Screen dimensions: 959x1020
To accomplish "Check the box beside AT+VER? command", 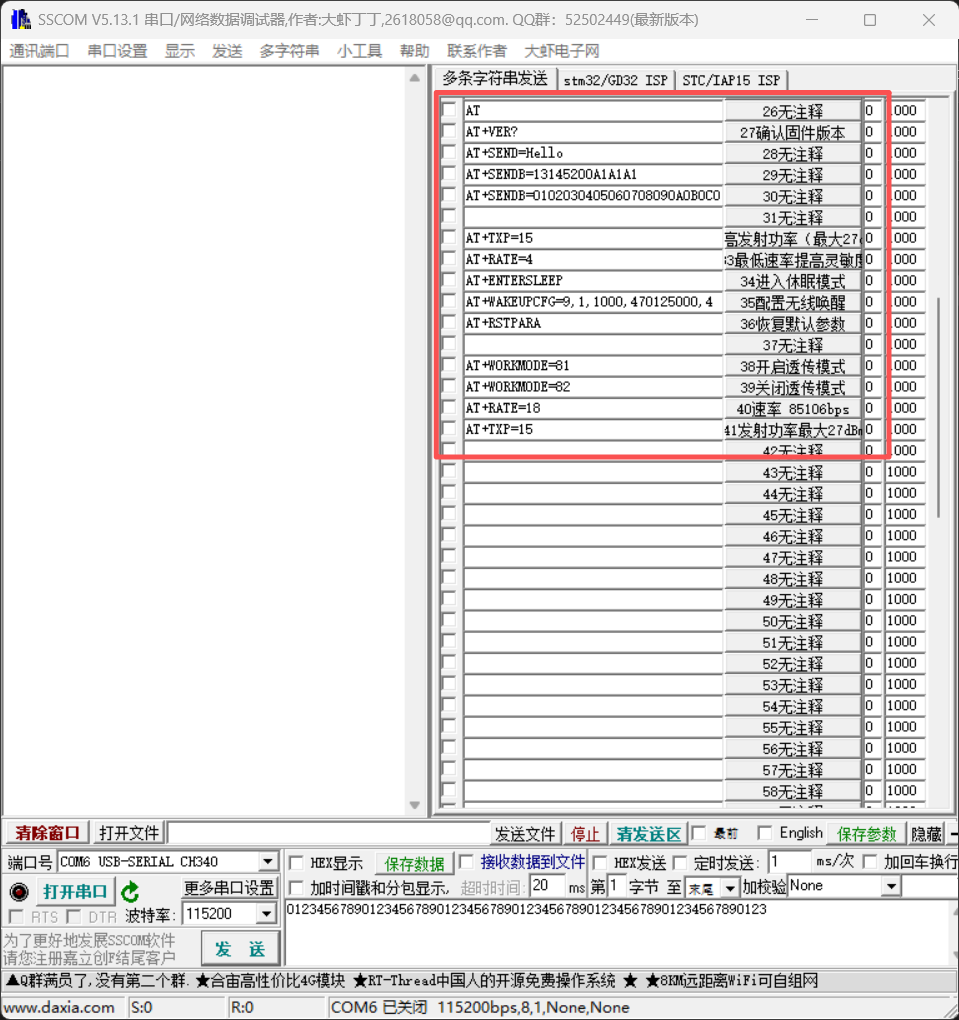I will (x=449, y=131).
